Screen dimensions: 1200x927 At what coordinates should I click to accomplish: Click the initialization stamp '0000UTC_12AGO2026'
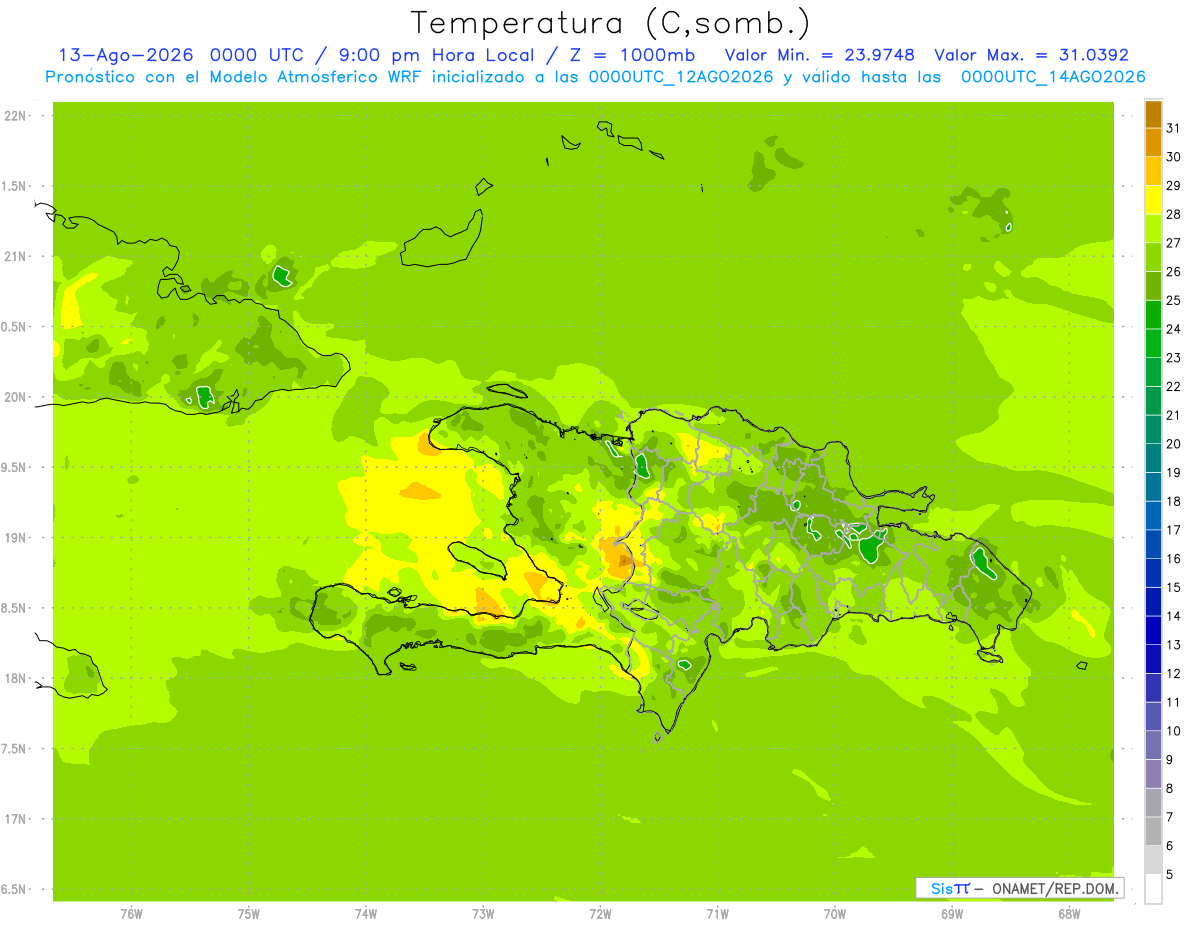[x=681, y=77]
